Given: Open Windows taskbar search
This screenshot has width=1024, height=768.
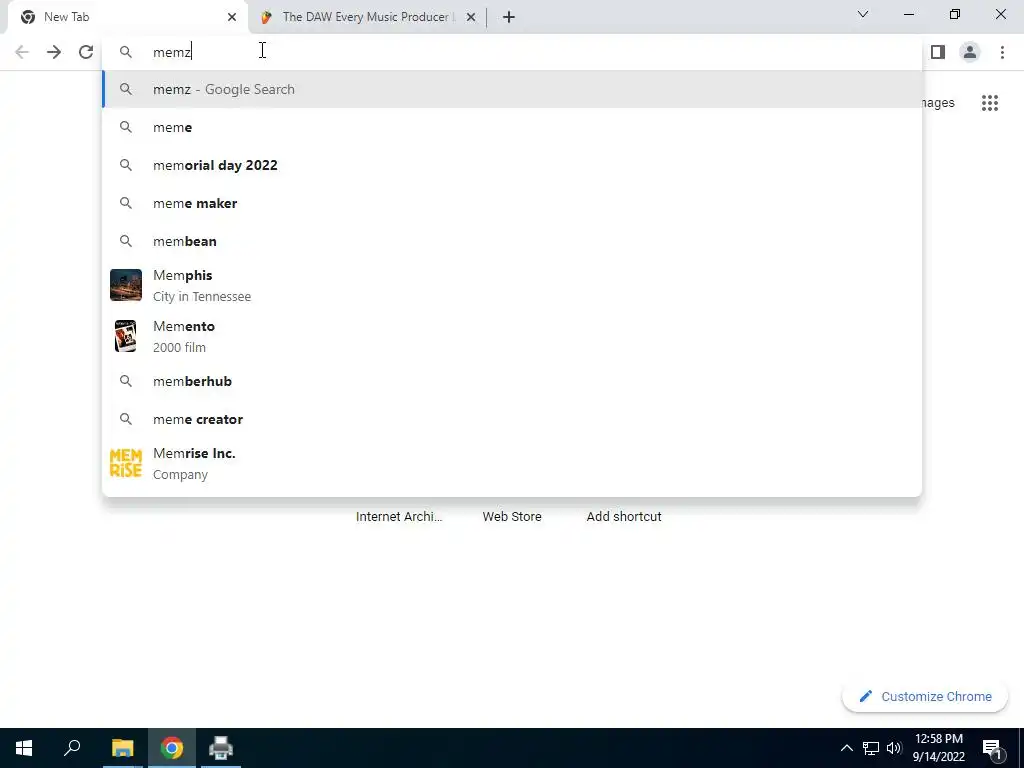Looking at the screenshot, I should click(72, 748).
